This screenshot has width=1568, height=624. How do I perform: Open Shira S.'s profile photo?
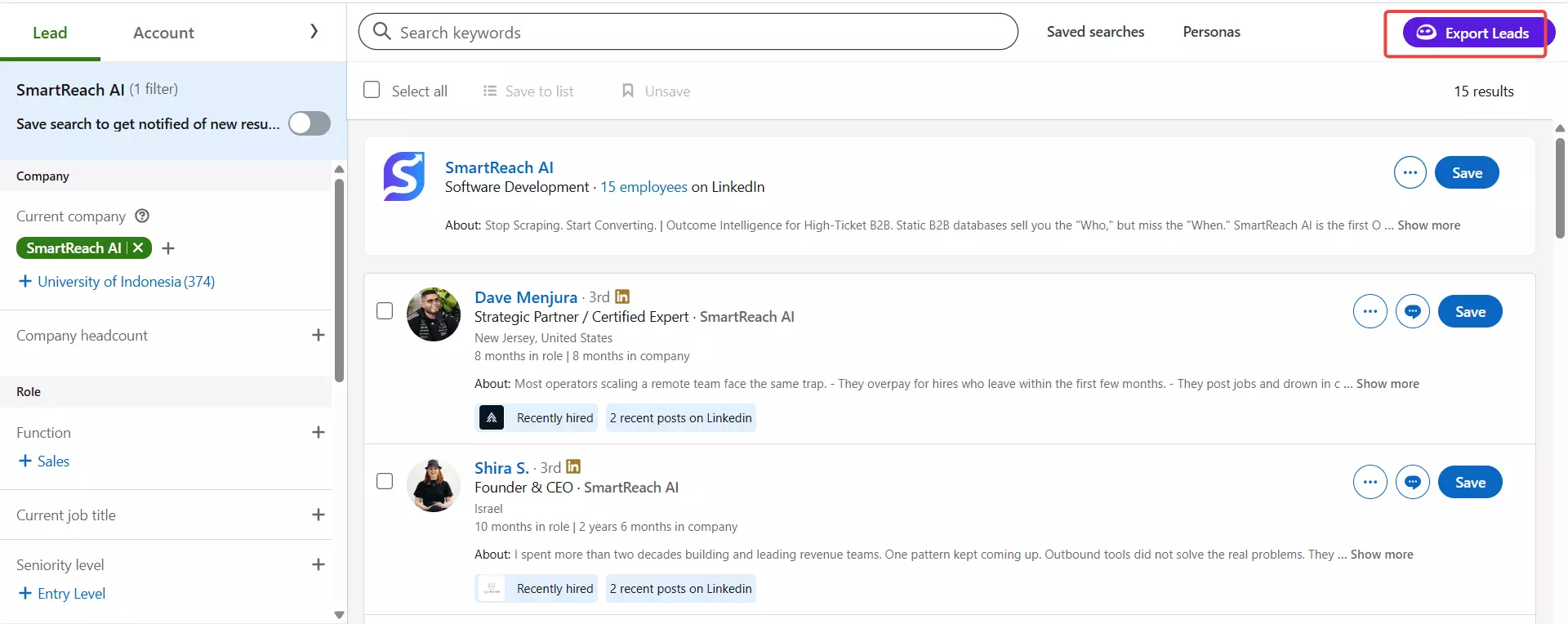tap(434, 485)
